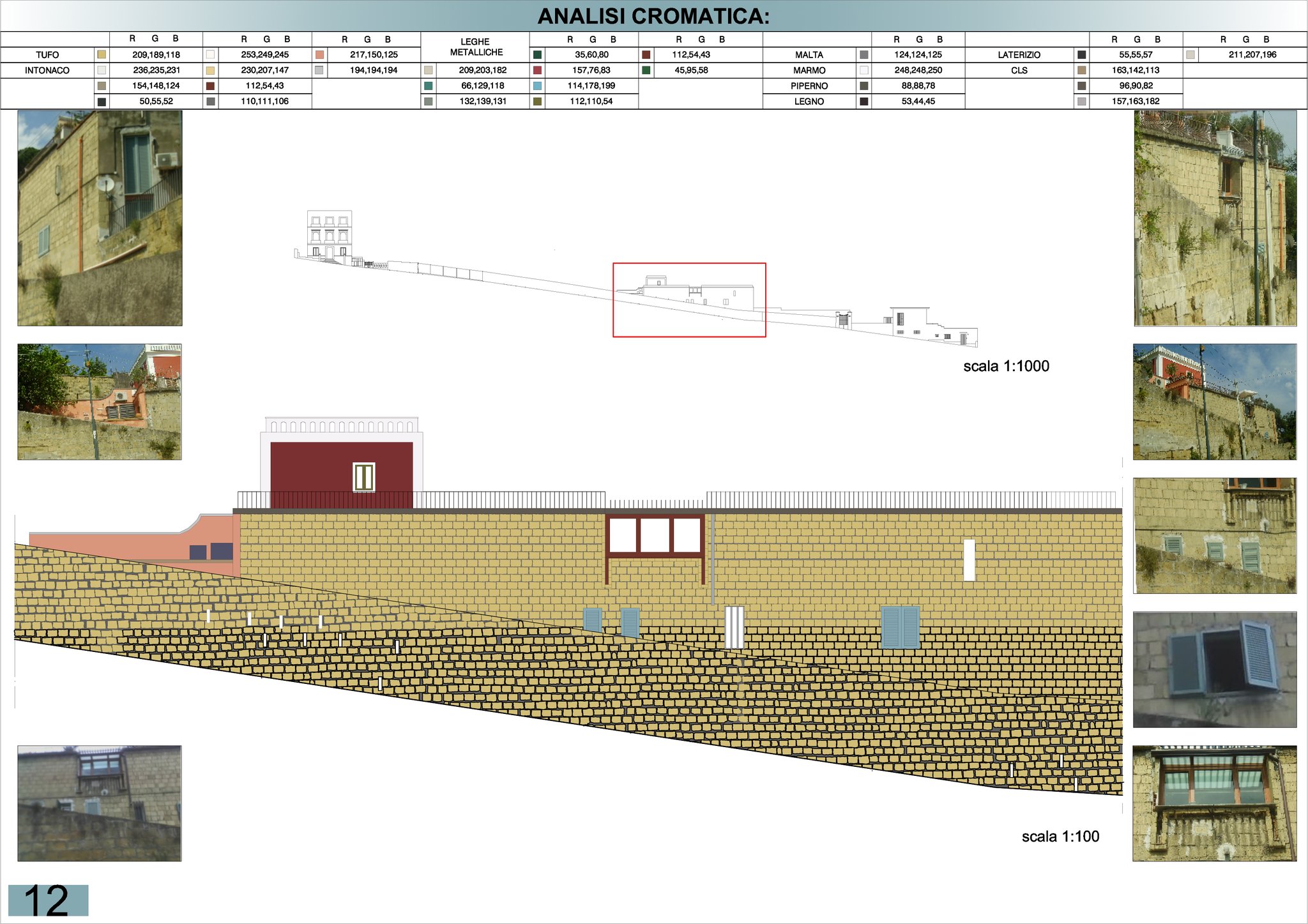Open the top-left tufo wall photo
Image resolution: width=1308 pixels, height=924 pixels.
point(100,218)
